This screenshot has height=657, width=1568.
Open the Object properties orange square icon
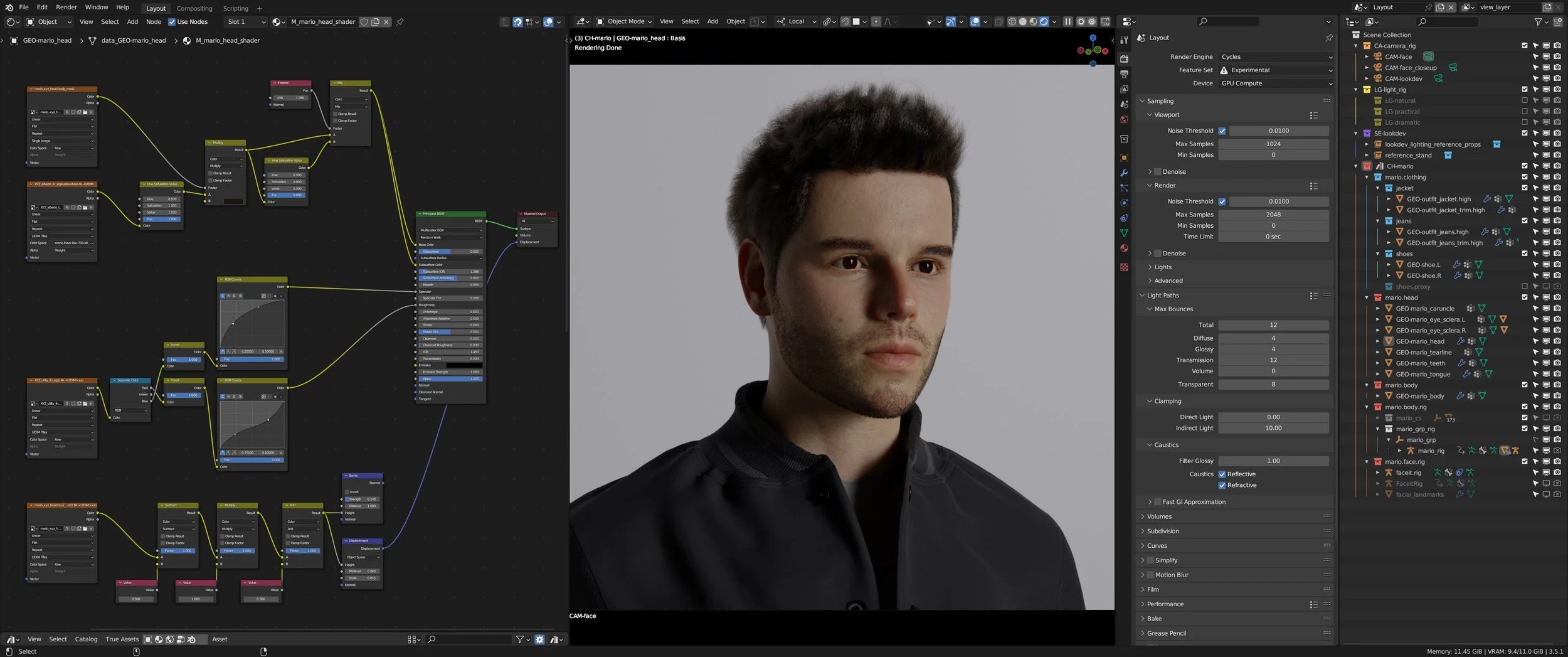[1124, 158]
